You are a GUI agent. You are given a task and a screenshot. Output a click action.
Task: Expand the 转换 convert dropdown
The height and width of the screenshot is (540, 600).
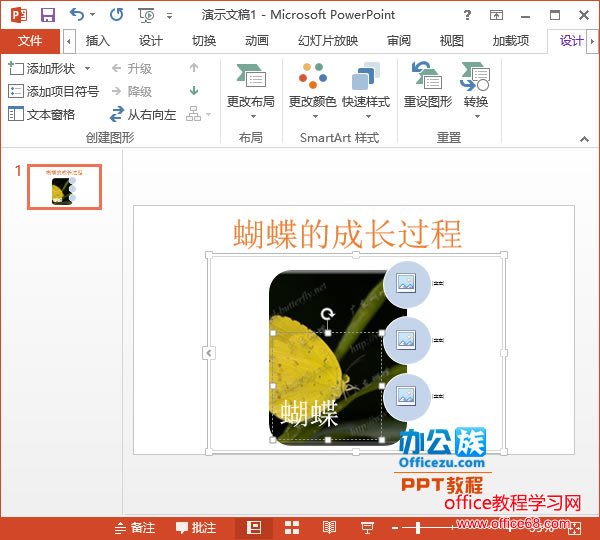click(476, 117)
